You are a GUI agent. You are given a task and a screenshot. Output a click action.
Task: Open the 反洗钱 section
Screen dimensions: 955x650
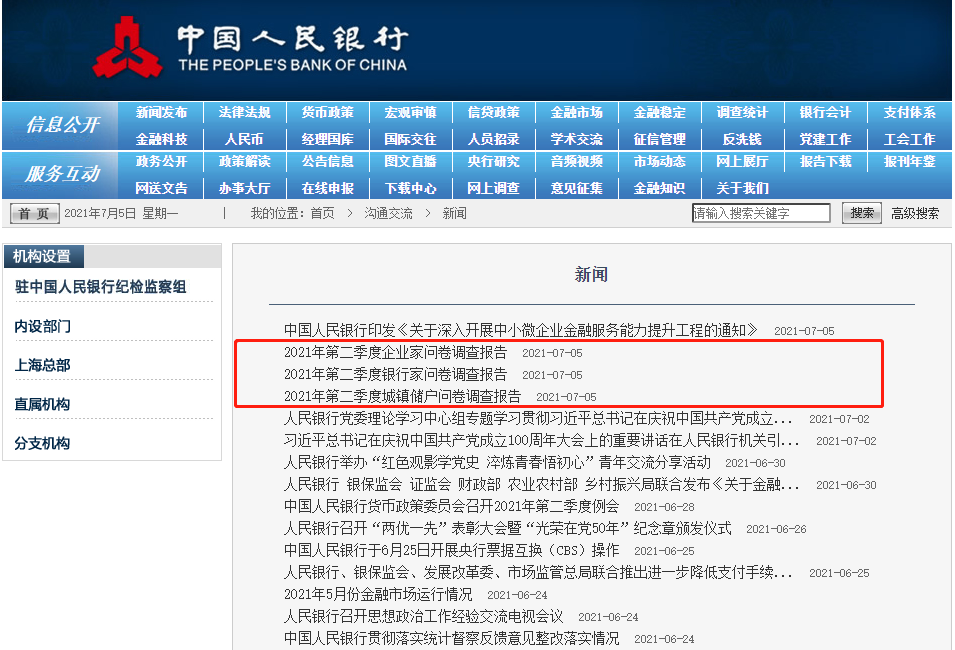click(742, 137)
